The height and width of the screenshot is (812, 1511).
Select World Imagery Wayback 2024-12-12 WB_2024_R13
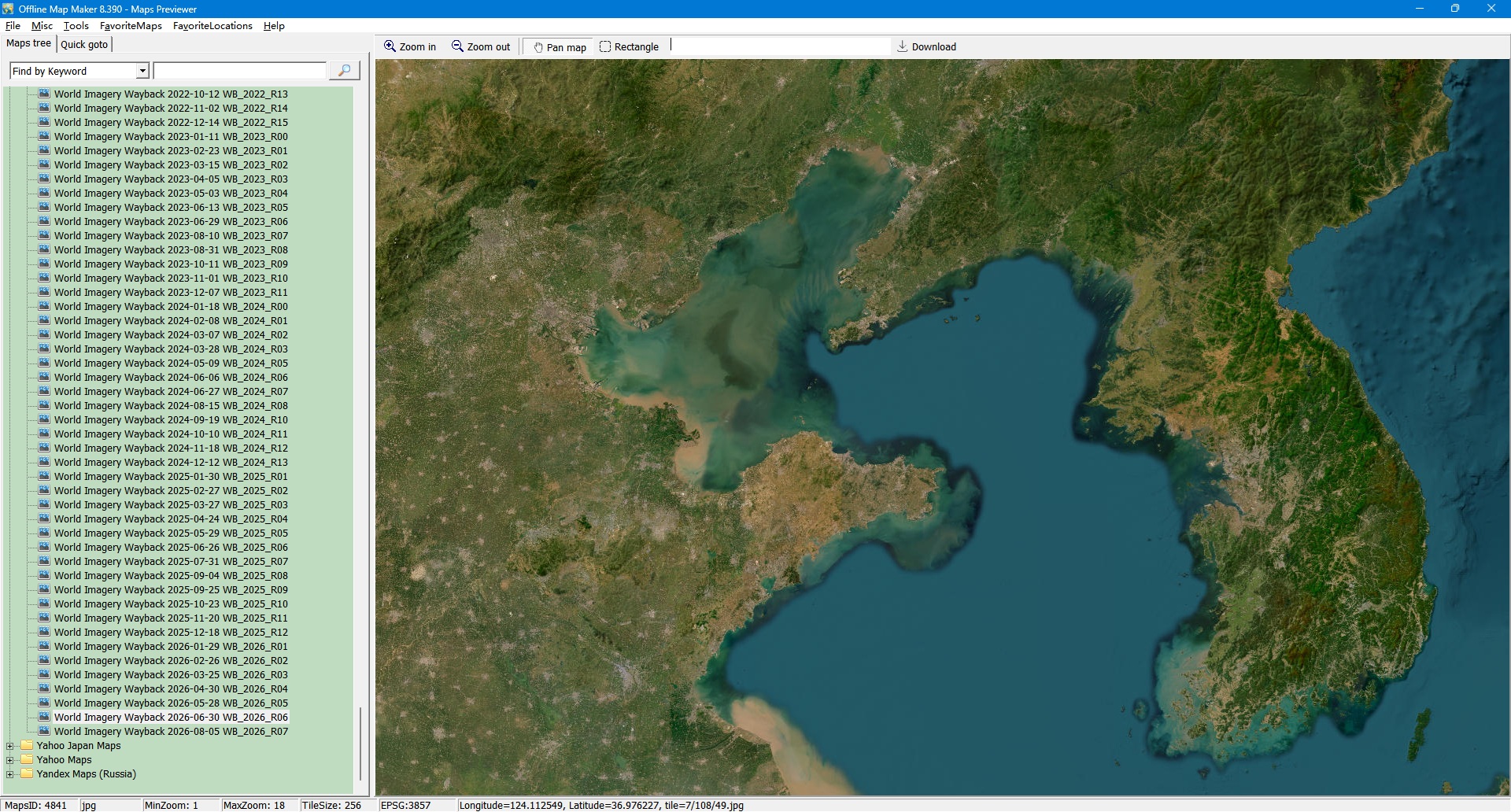click(x=171, y=462)
